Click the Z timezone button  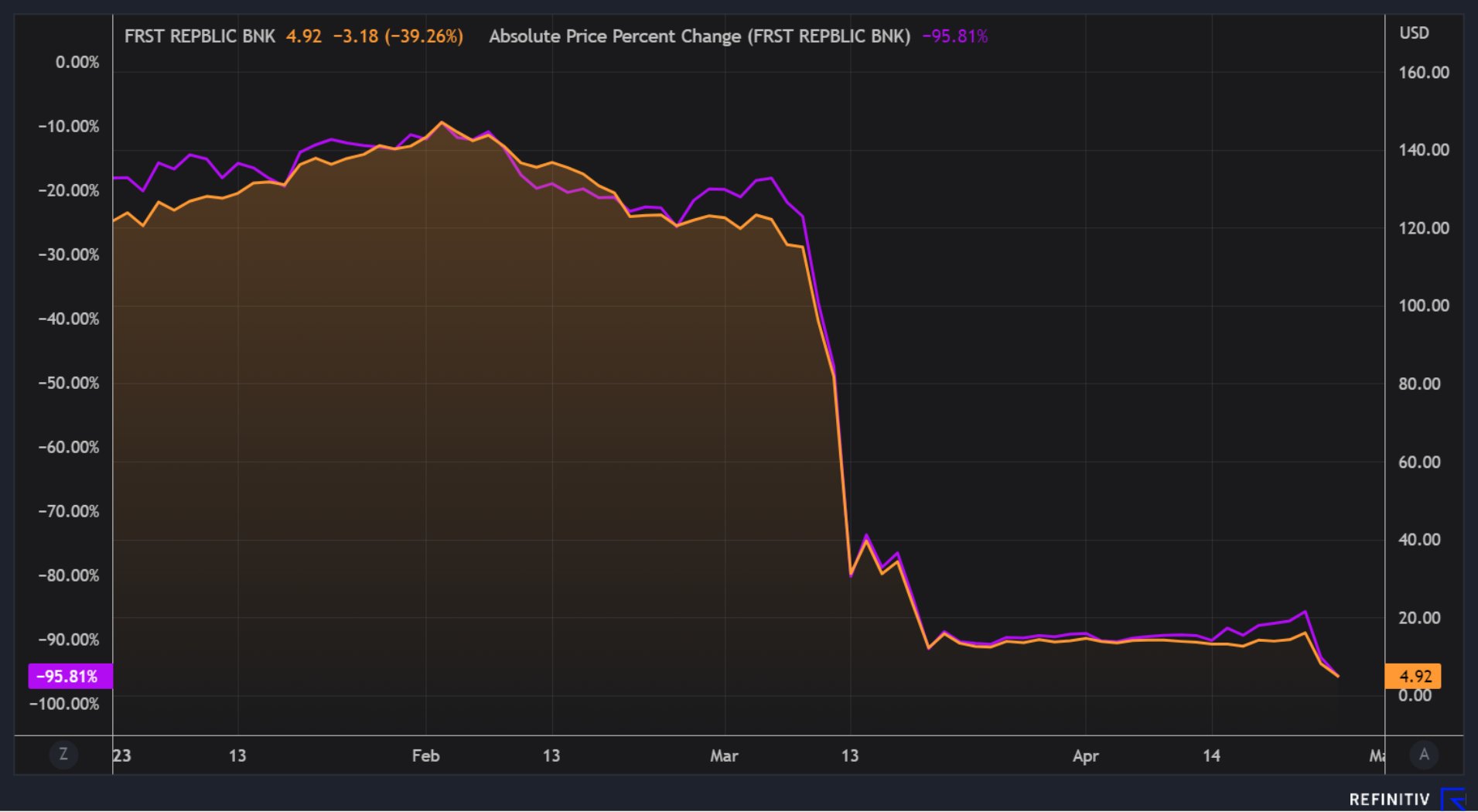pos(63,754)
